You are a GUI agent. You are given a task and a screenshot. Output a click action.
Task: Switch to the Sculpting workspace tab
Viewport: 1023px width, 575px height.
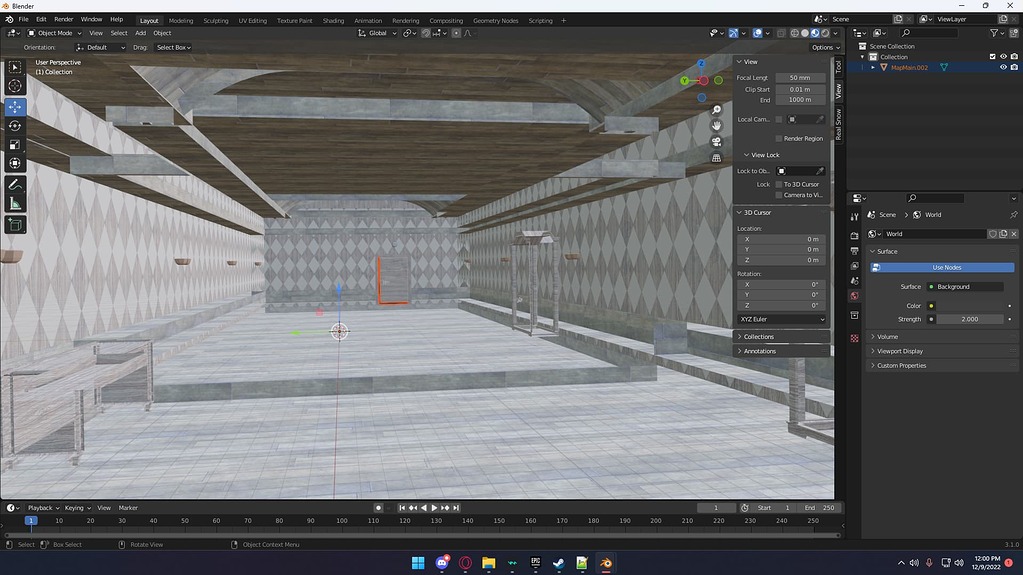tap(216, 20)
